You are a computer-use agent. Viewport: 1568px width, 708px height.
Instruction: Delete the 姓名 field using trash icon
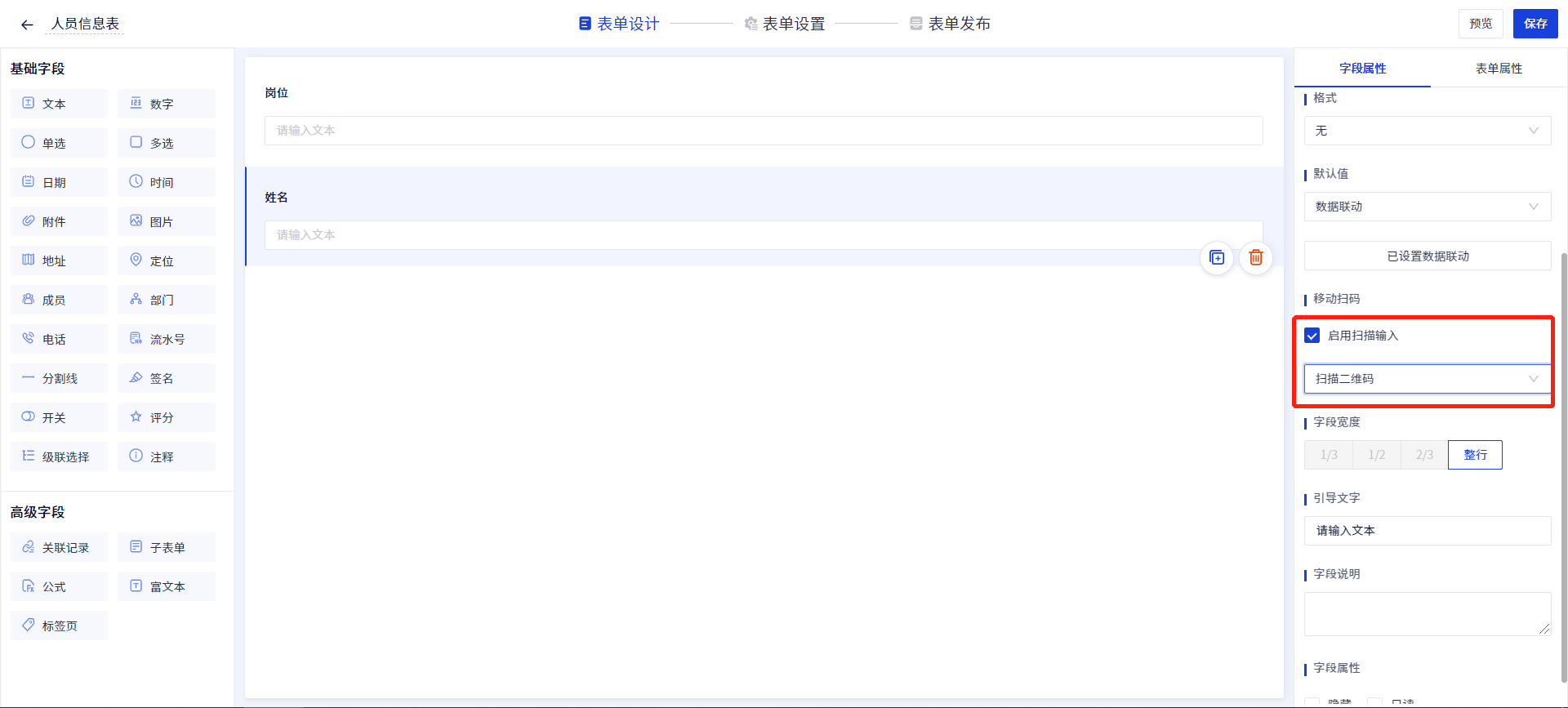click(x=1256, y=258)
